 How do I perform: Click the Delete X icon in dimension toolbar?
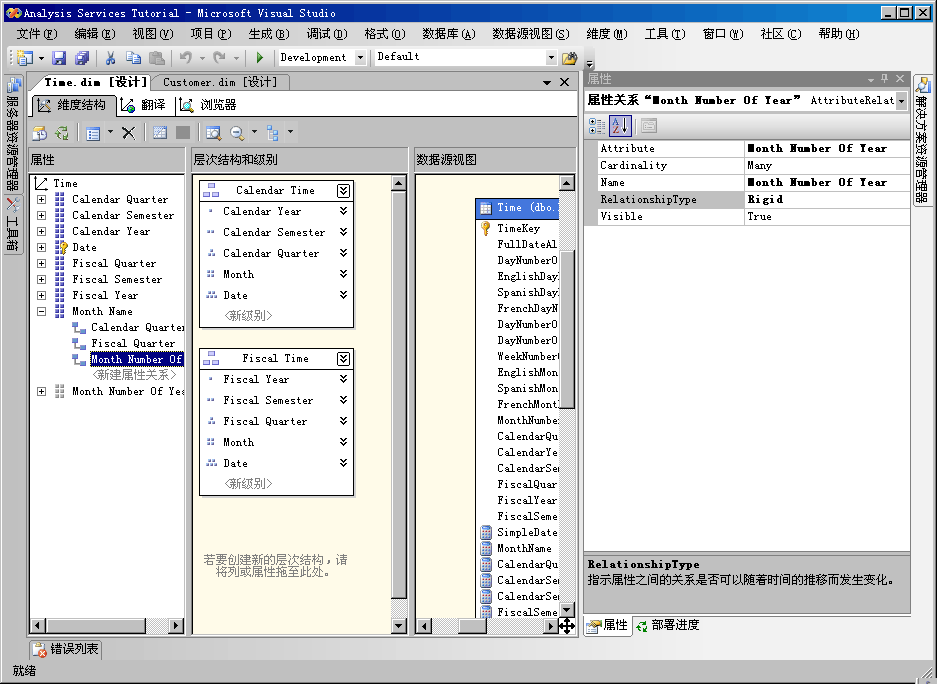[x=128, y=133]
